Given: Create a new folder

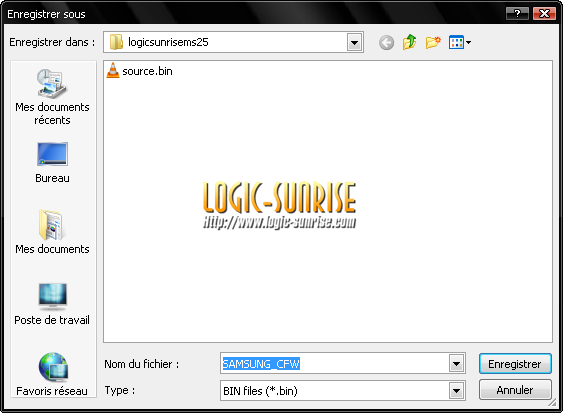Looking at the screenshot, I should (433, 42).
